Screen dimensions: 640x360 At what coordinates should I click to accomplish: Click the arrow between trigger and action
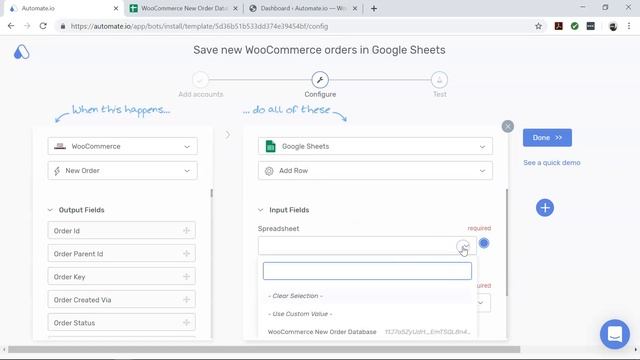pos(228,135)
